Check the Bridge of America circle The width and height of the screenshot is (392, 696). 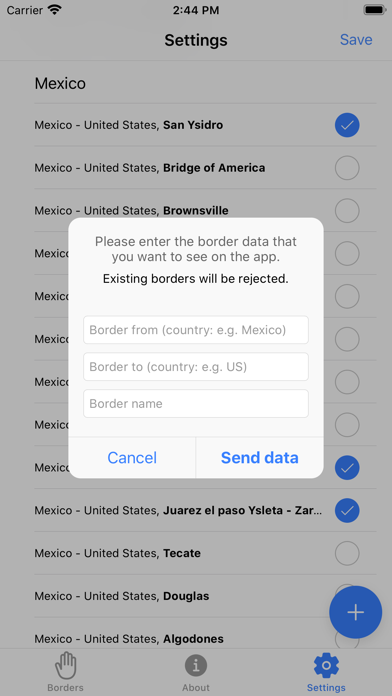coord(347,168)
